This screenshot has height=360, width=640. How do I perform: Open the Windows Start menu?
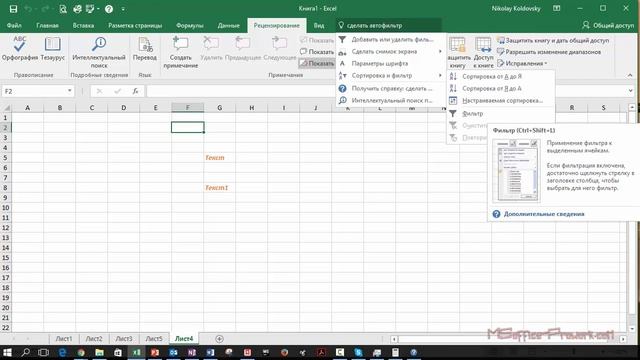[7, 352]
